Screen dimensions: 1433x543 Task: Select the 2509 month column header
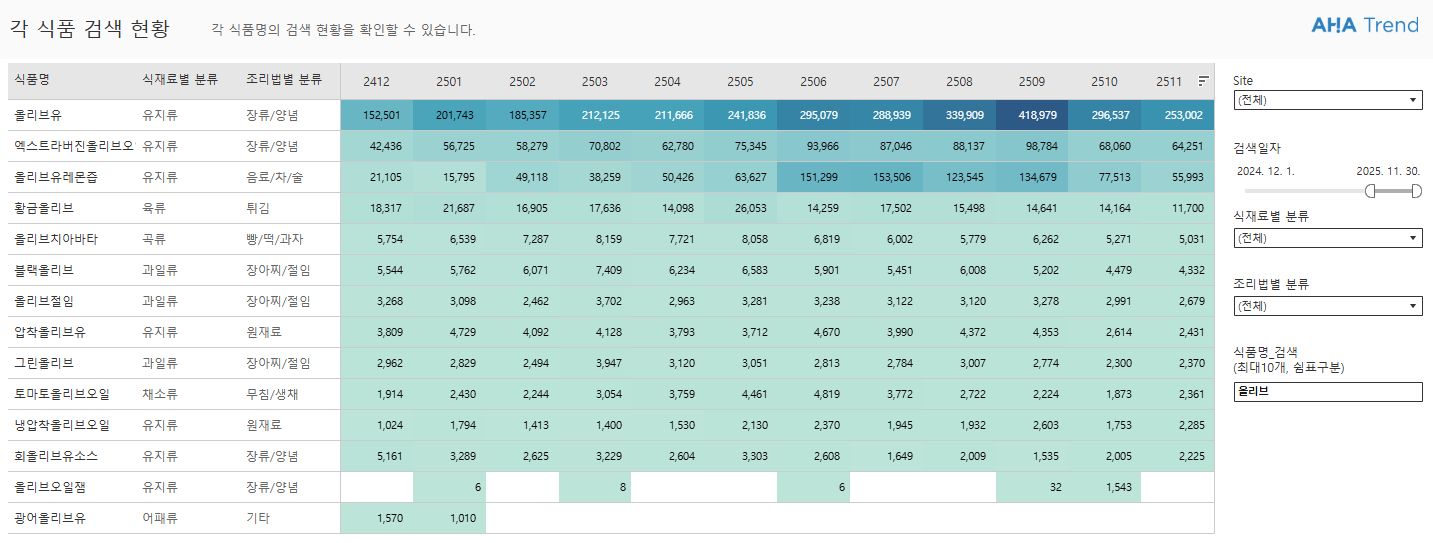click(x=1032, y=82)
